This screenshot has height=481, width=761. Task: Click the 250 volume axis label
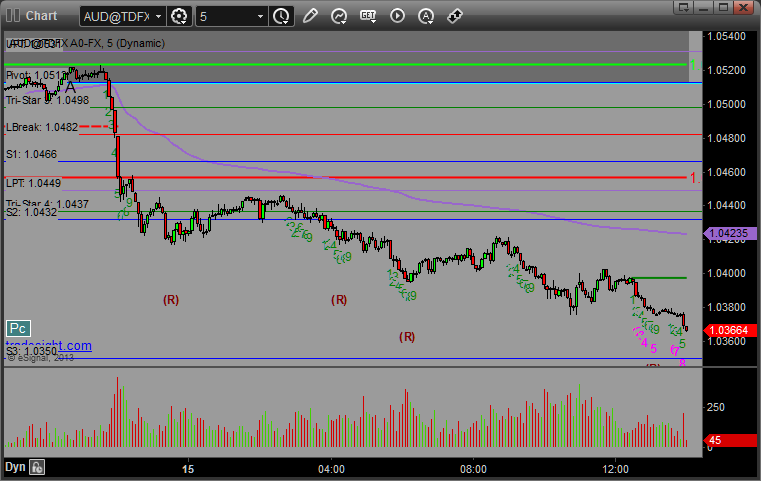click(716, 407)
